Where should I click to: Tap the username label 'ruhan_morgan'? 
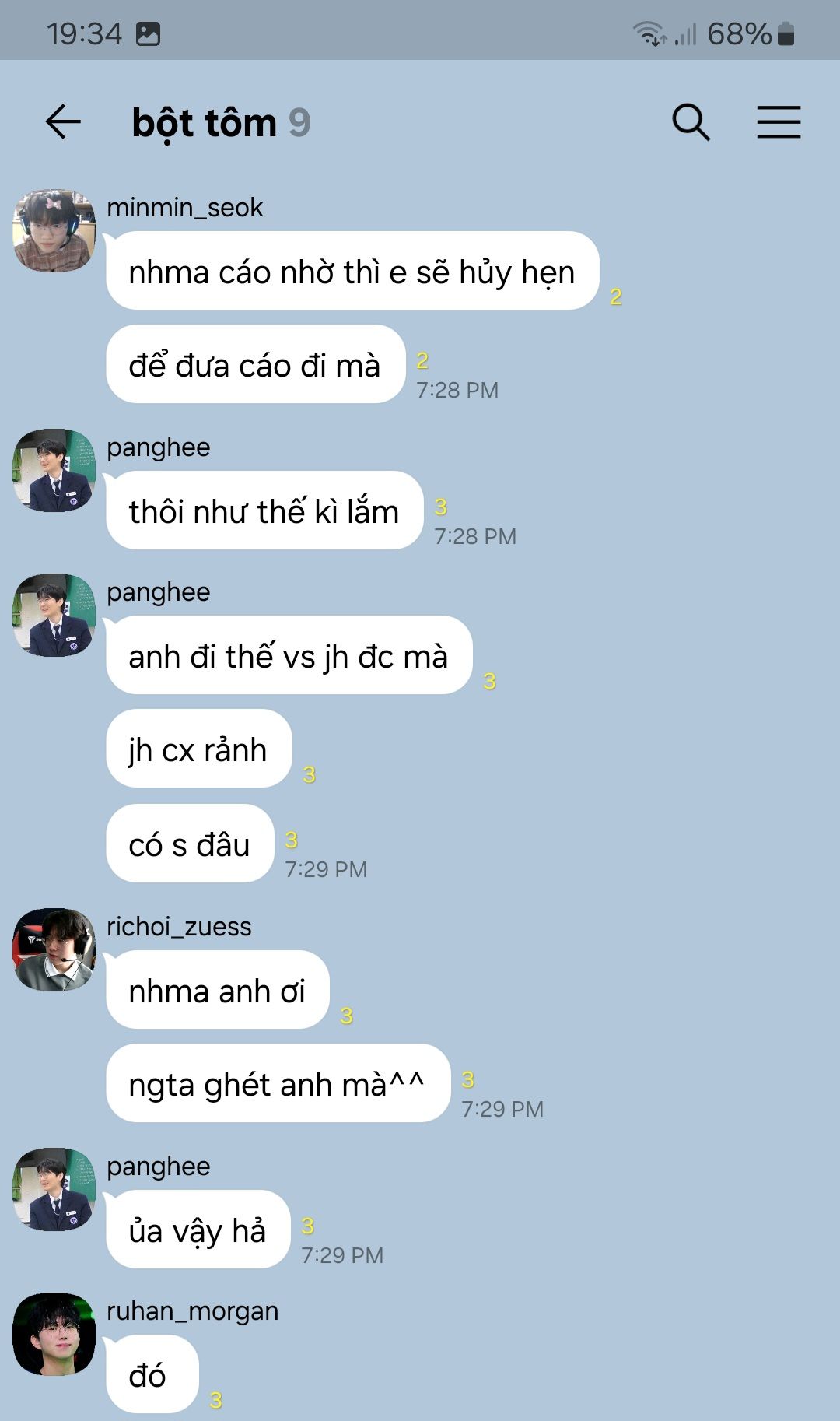[x=192, y=1311]
